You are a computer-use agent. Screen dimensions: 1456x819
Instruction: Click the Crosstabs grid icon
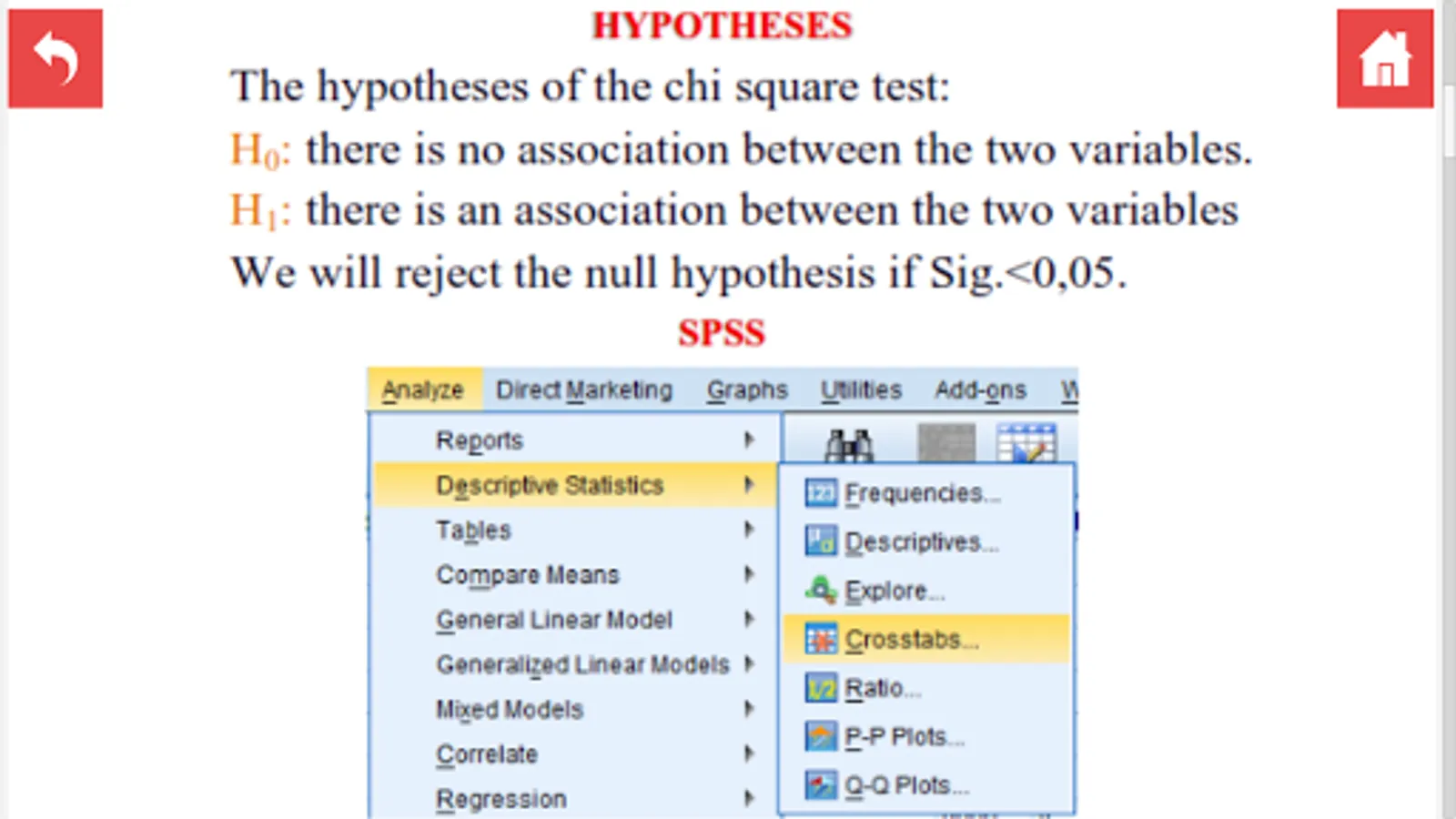click(821, 640)
